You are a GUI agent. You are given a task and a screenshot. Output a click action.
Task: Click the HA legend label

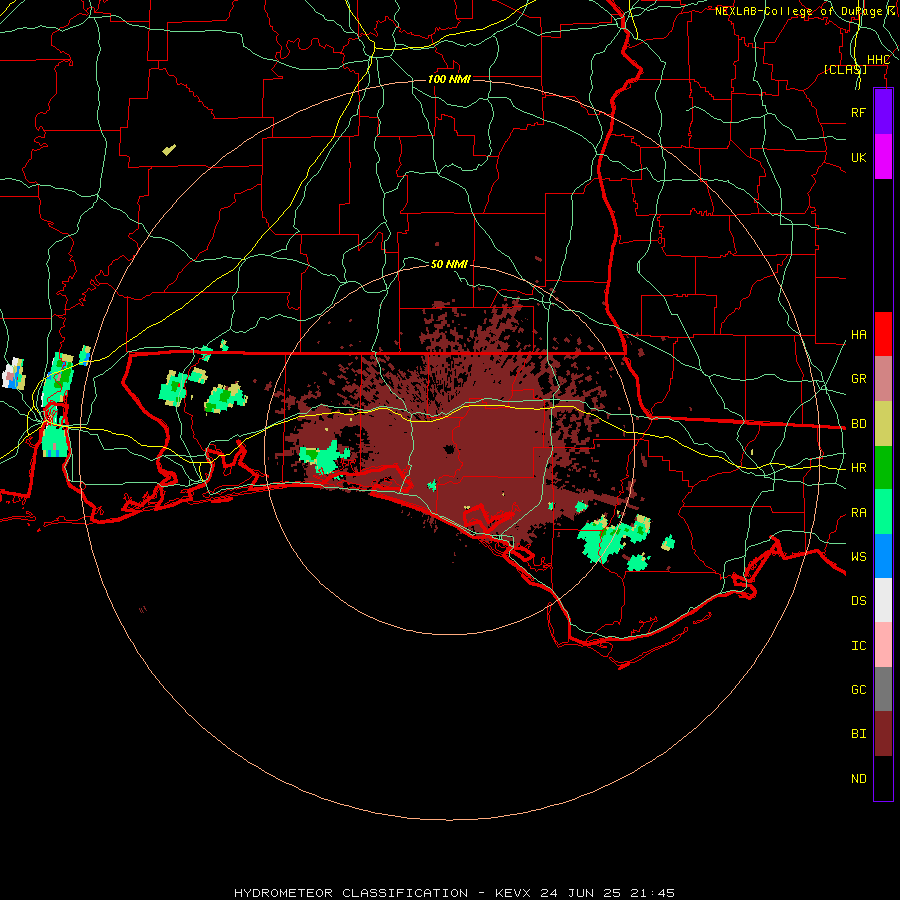point(858,335)
